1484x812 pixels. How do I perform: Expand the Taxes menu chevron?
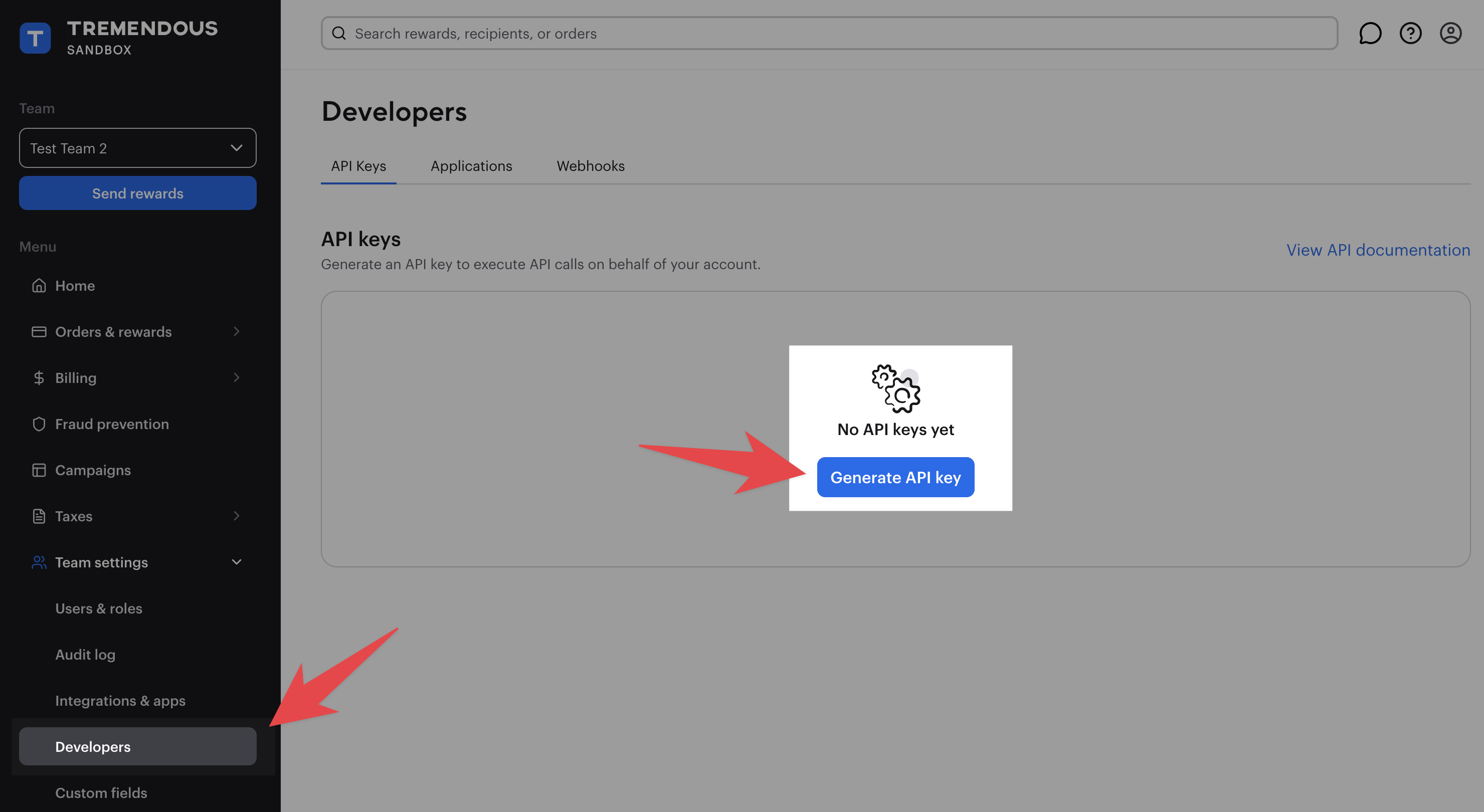(236, 516)
